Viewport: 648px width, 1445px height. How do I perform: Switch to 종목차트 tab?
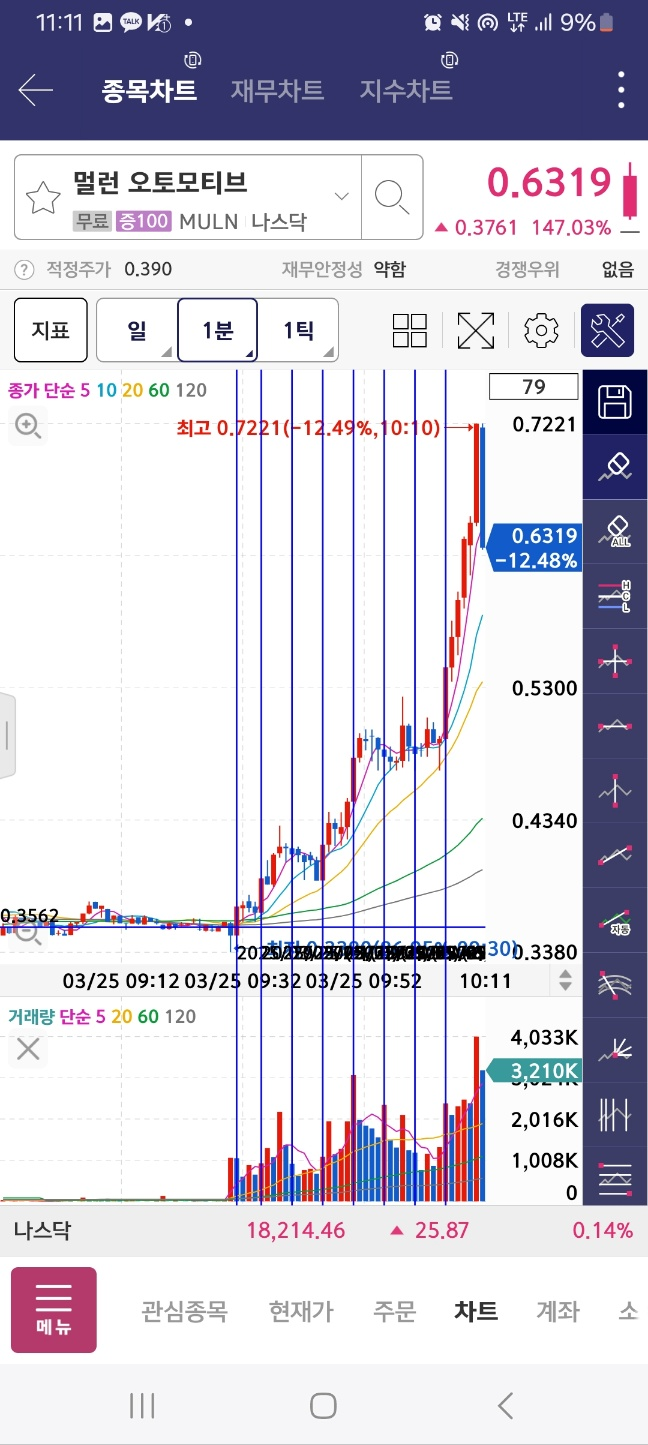149,90
